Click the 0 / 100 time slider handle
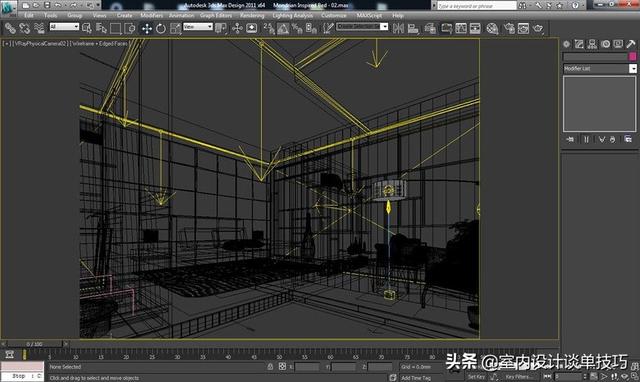The width and height of the screenshot is (640, 382). 35,344
